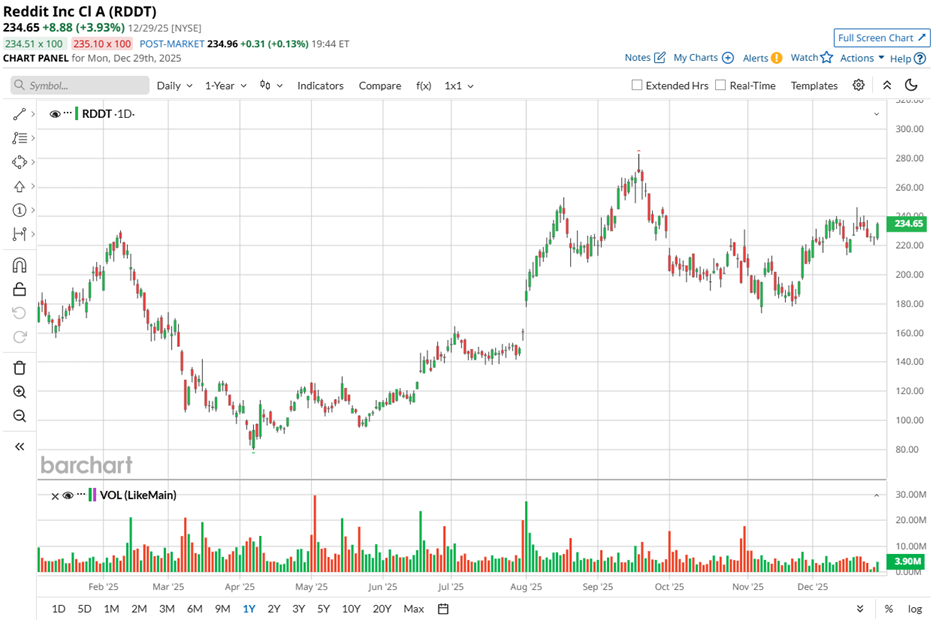The height and width of the screenshot is (629, 936).
Task: Collapse the VOL pane chevron
Action: coord(876,495)
